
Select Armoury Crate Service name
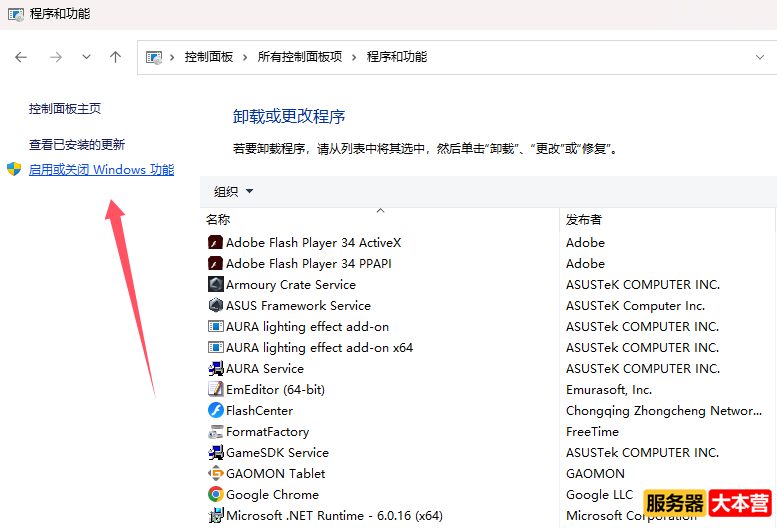coord(291,284)
